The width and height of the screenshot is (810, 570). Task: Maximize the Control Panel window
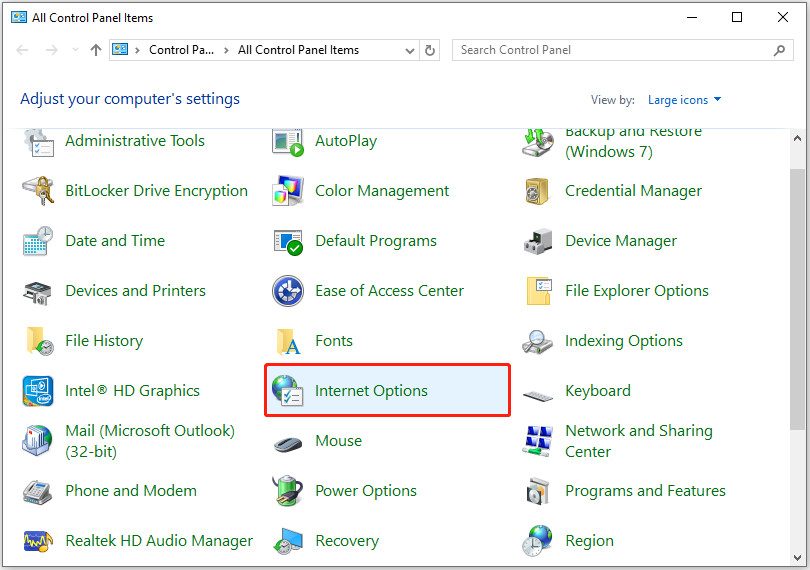(x=737, y=17)
